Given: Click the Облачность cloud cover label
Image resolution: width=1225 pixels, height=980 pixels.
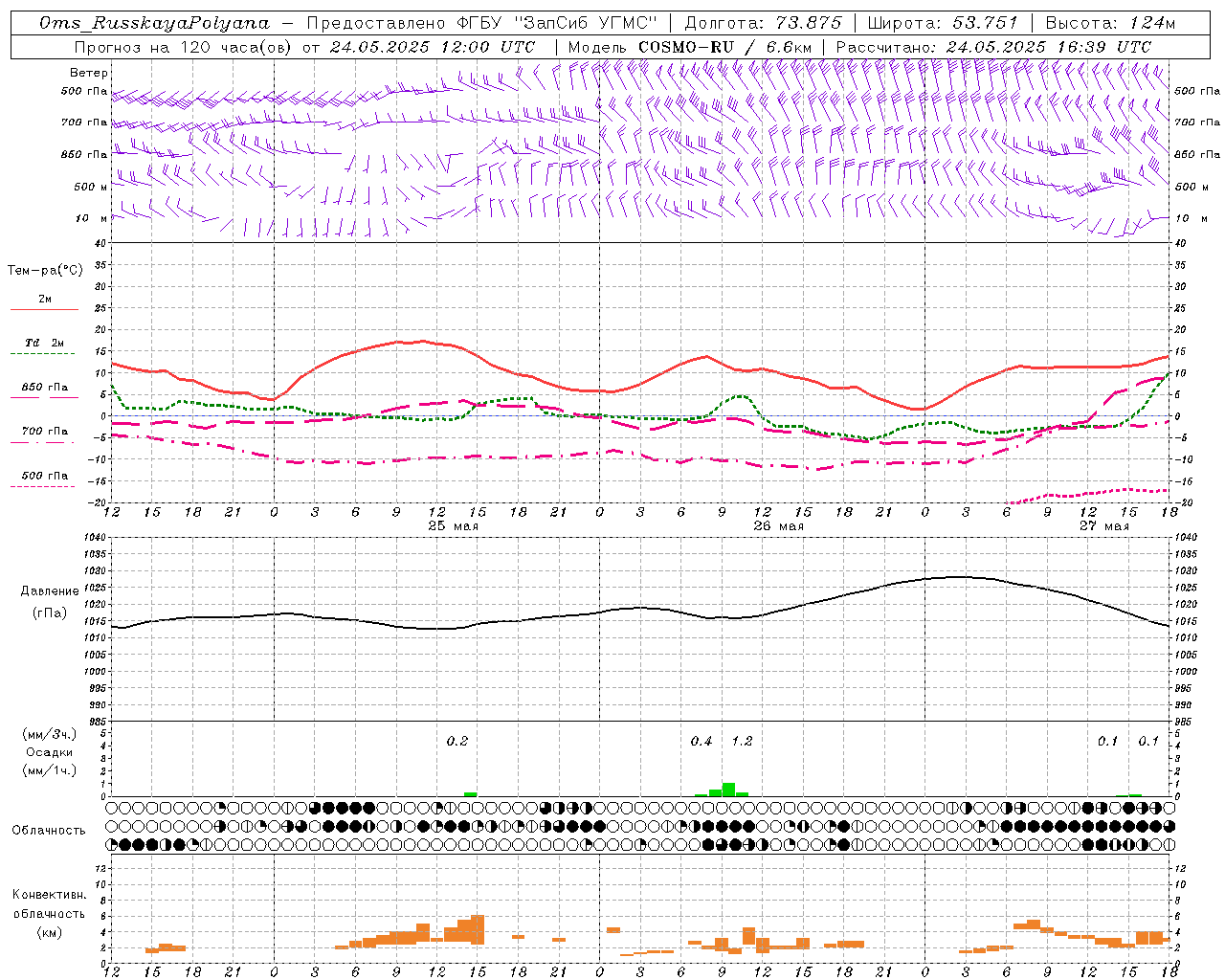Looking at the screenshot, I should pyautogui.click(x=49, y=831).
